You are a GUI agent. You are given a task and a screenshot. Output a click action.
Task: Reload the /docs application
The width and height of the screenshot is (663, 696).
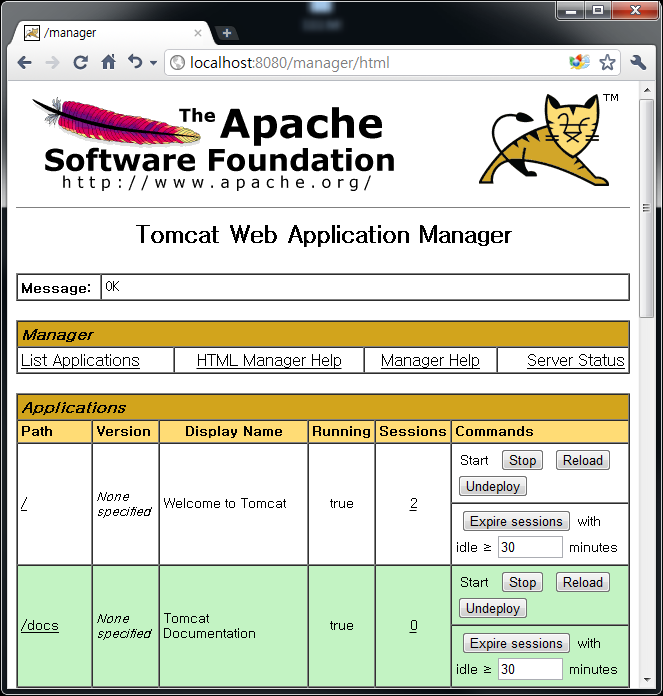pos(583,582)
